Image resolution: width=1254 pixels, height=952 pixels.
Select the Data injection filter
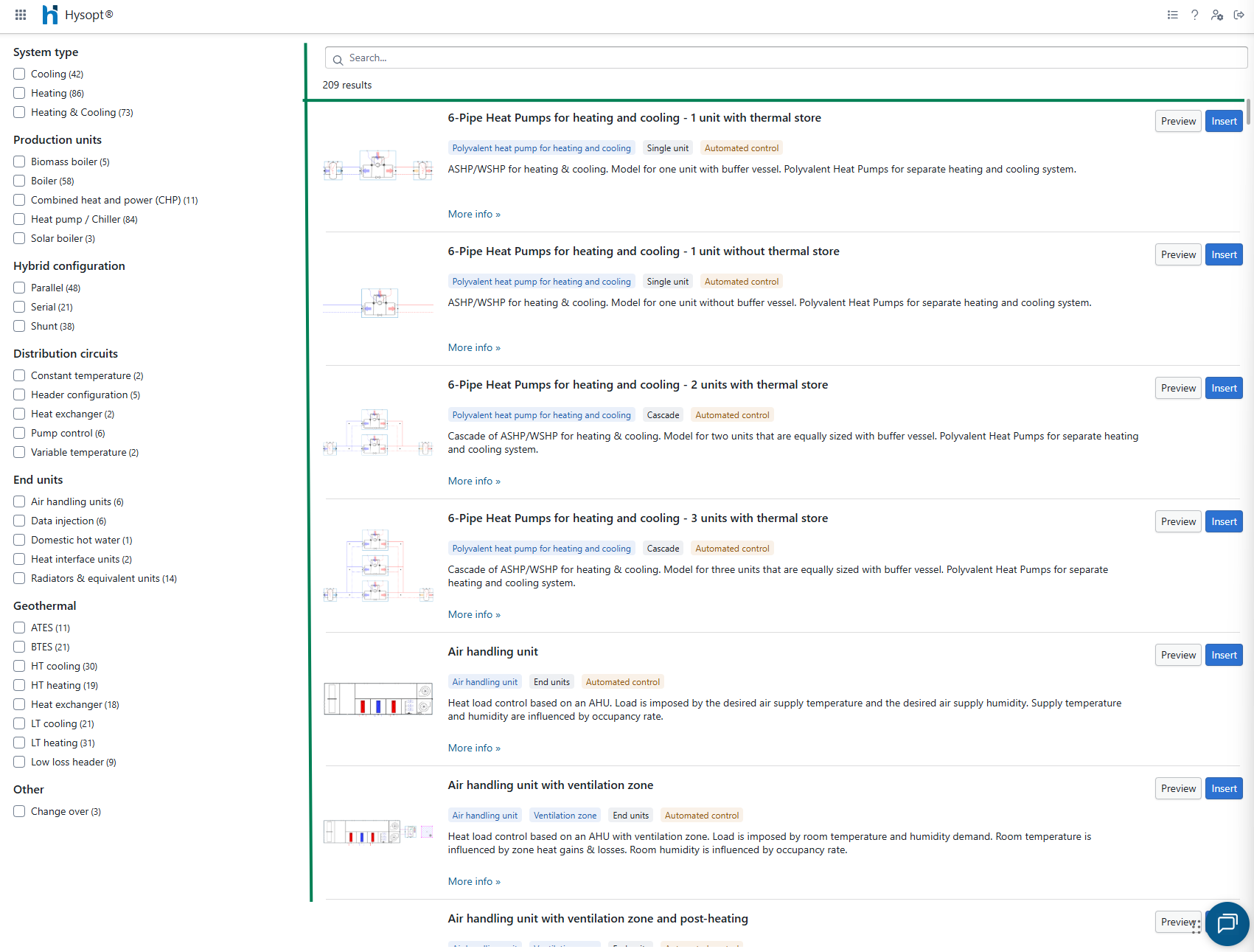point(19,521)
